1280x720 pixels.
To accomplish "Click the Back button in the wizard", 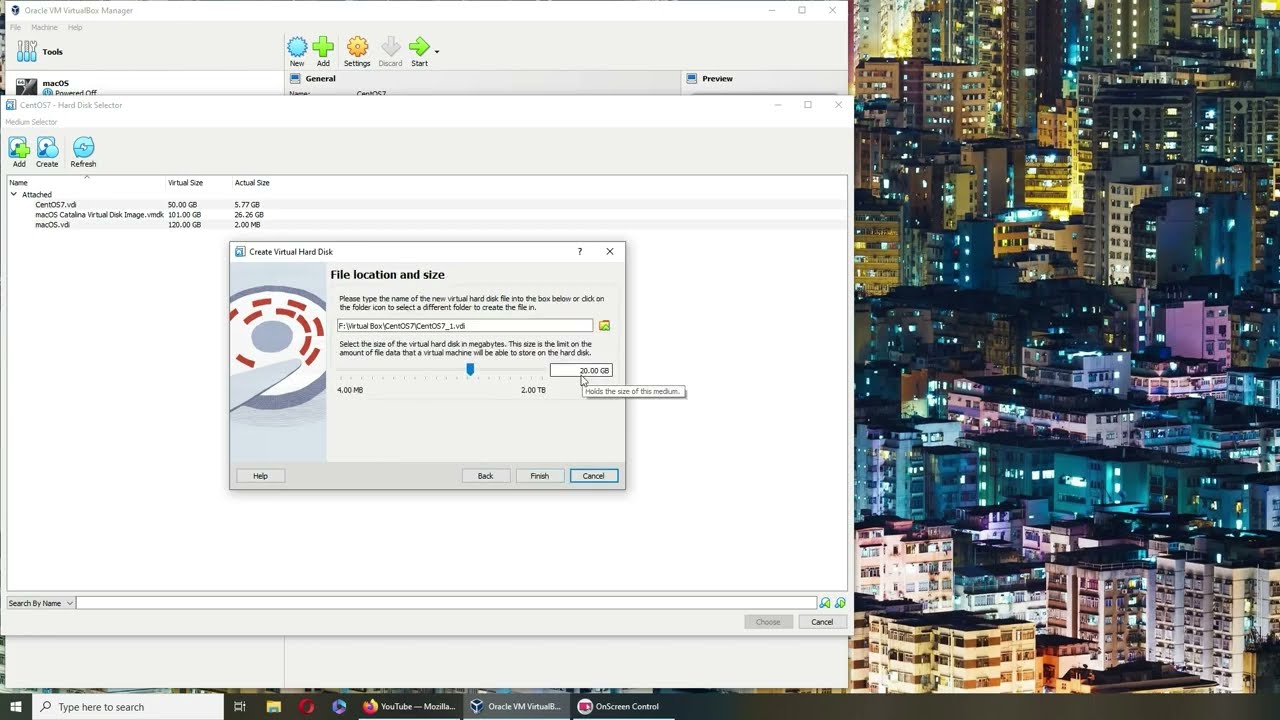I will coord(485,476).
